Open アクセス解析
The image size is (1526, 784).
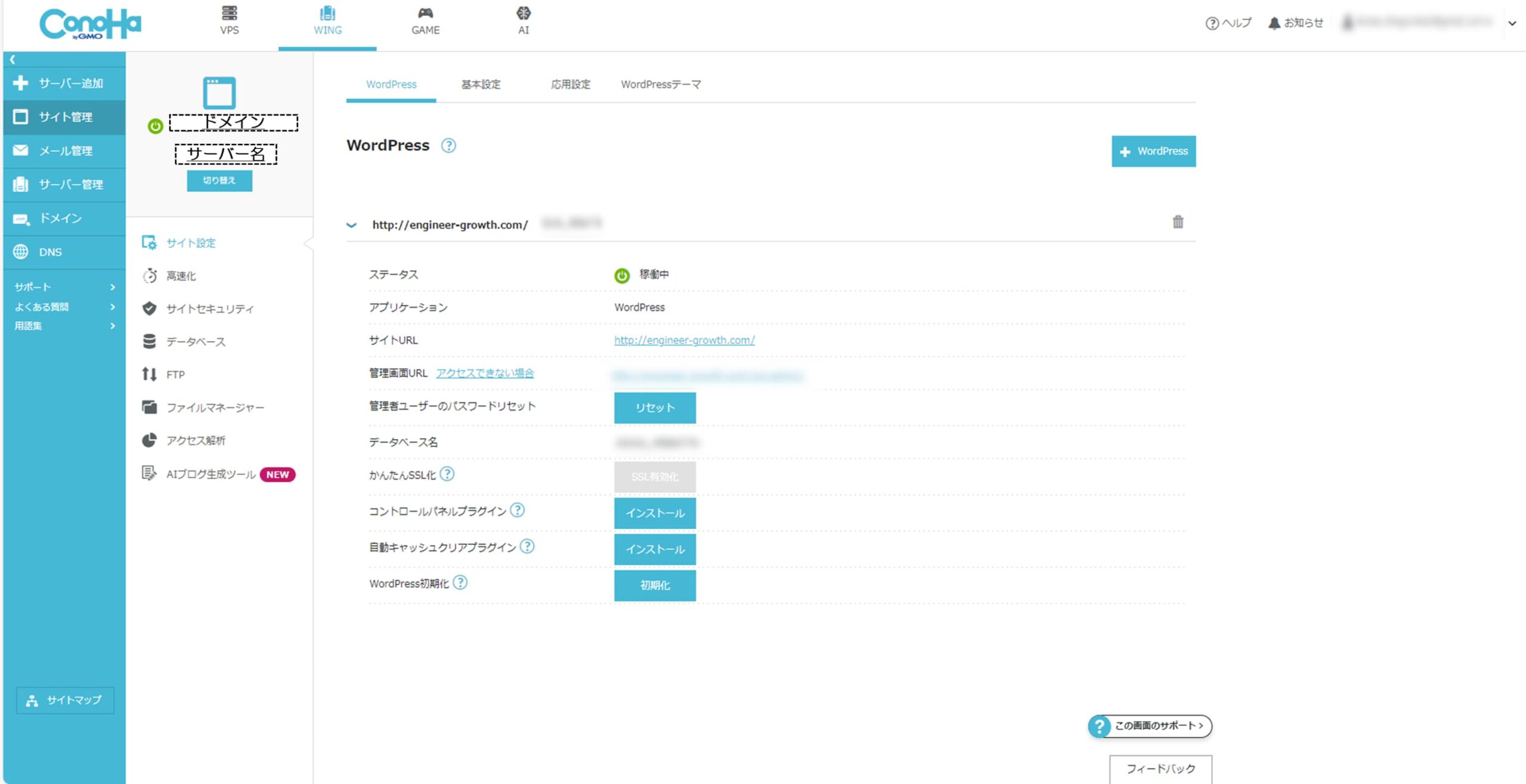click(x=184, y=440)
